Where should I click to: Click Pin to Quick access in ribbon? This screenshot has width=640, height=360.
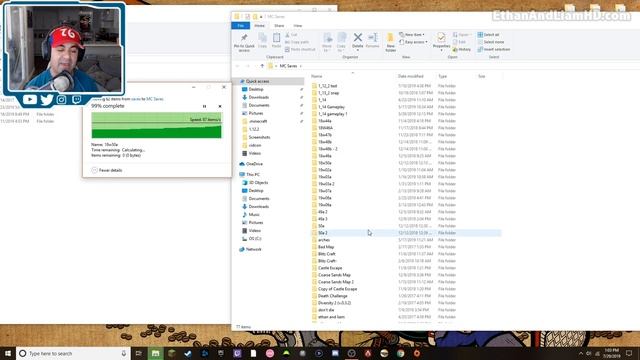[x=244, y=42]
